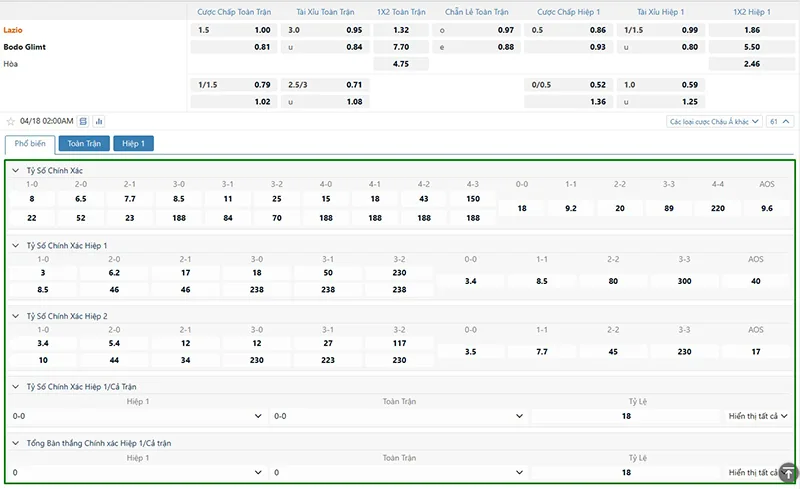
Task: Open Hiển thị tất cả in Tỷ Số Chính Xác Hiệp 1/Cả Trận
Action: click(x=758, y=416)
